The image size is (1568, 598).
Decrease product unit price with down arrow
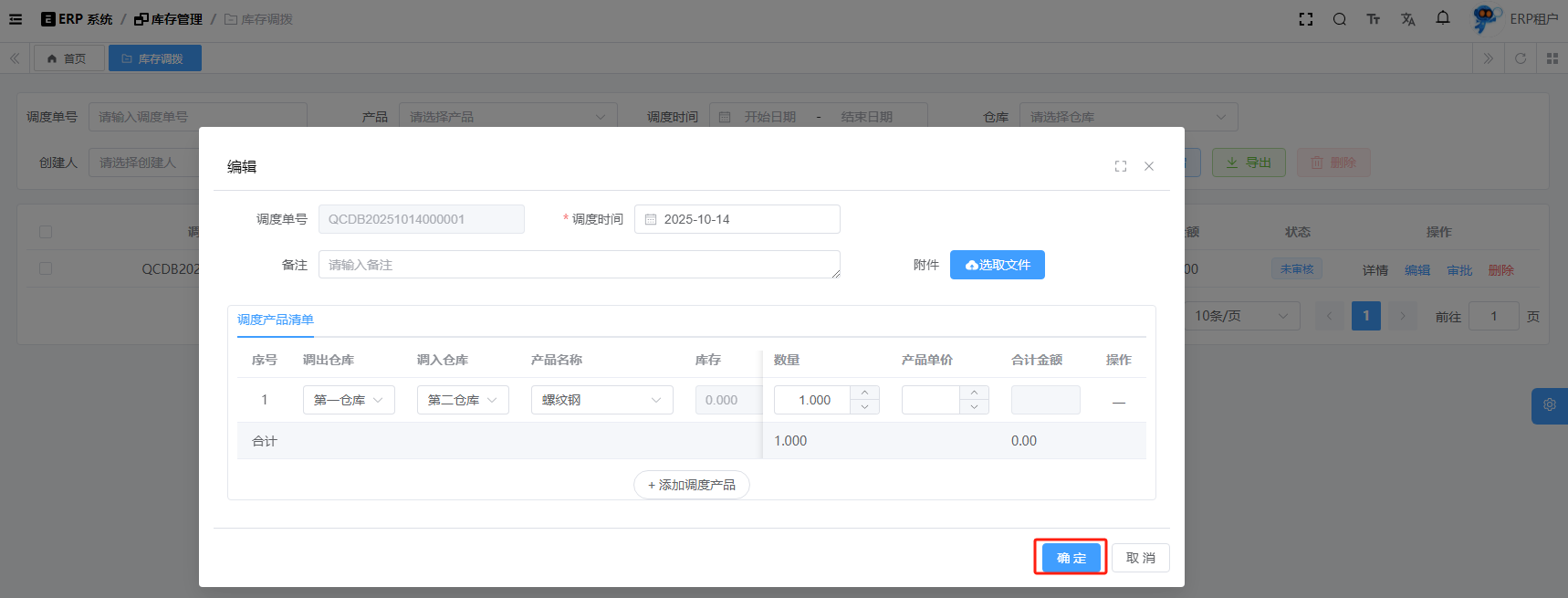point(974,407)
